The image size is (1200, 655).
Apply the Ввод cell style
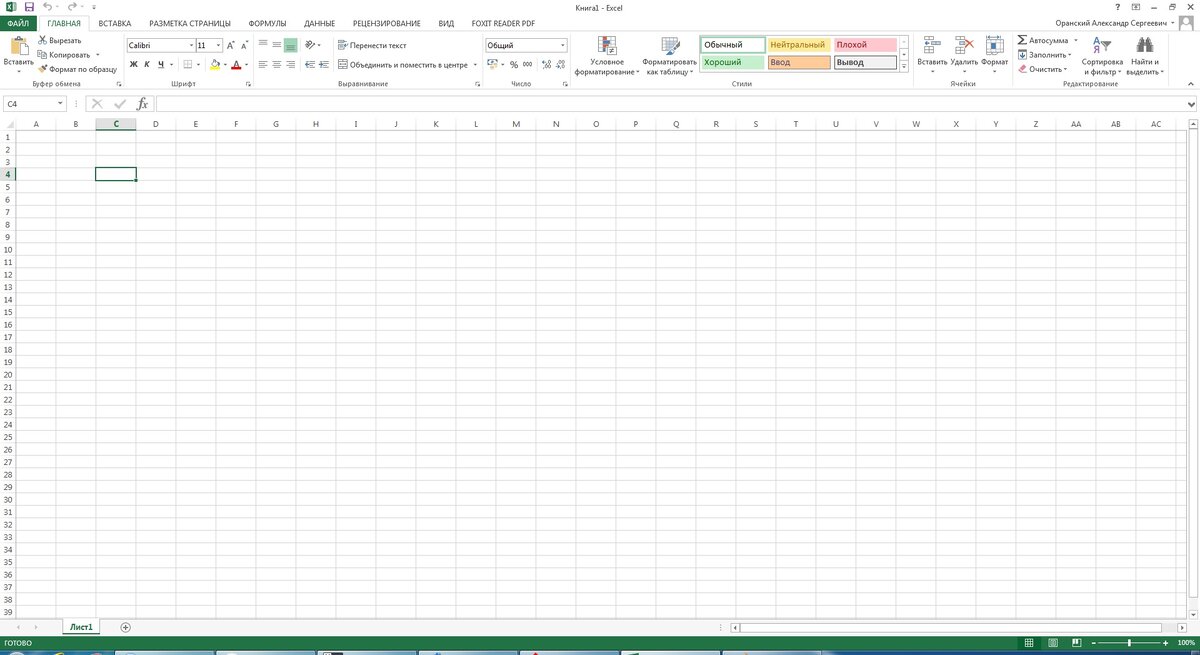tap(799, 62)
